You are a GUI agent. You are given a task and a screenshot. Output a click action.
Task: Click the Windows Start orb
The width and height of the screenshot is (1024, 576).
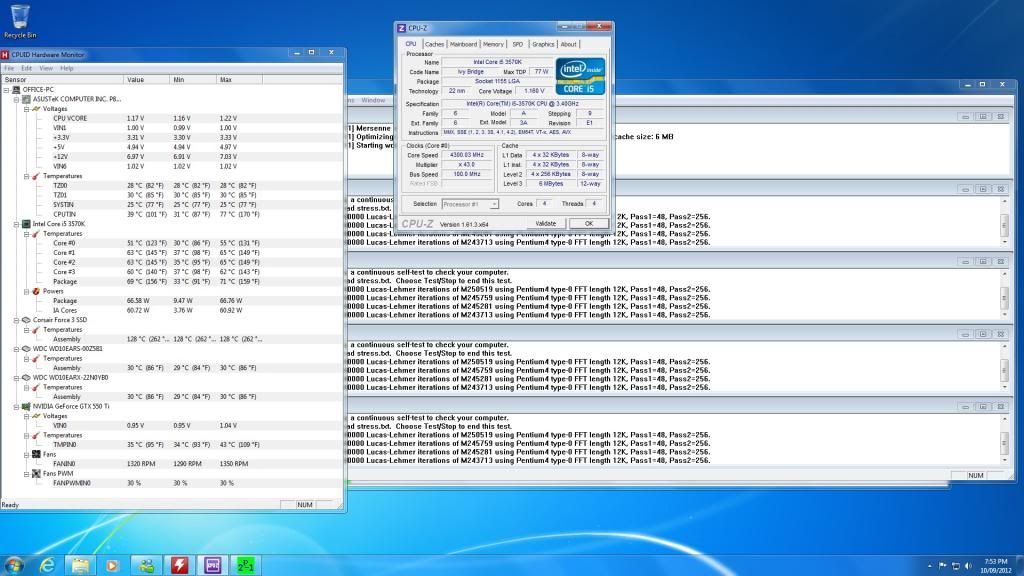16,563
